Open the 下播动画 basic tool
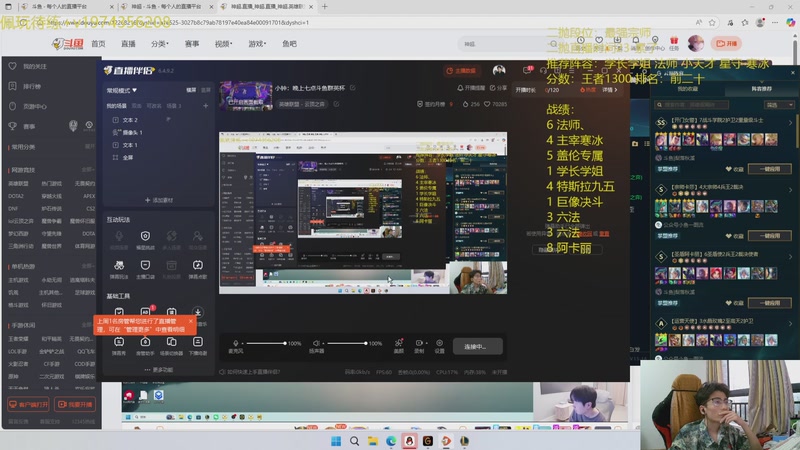800x450 pixels. tap(197, 345)
